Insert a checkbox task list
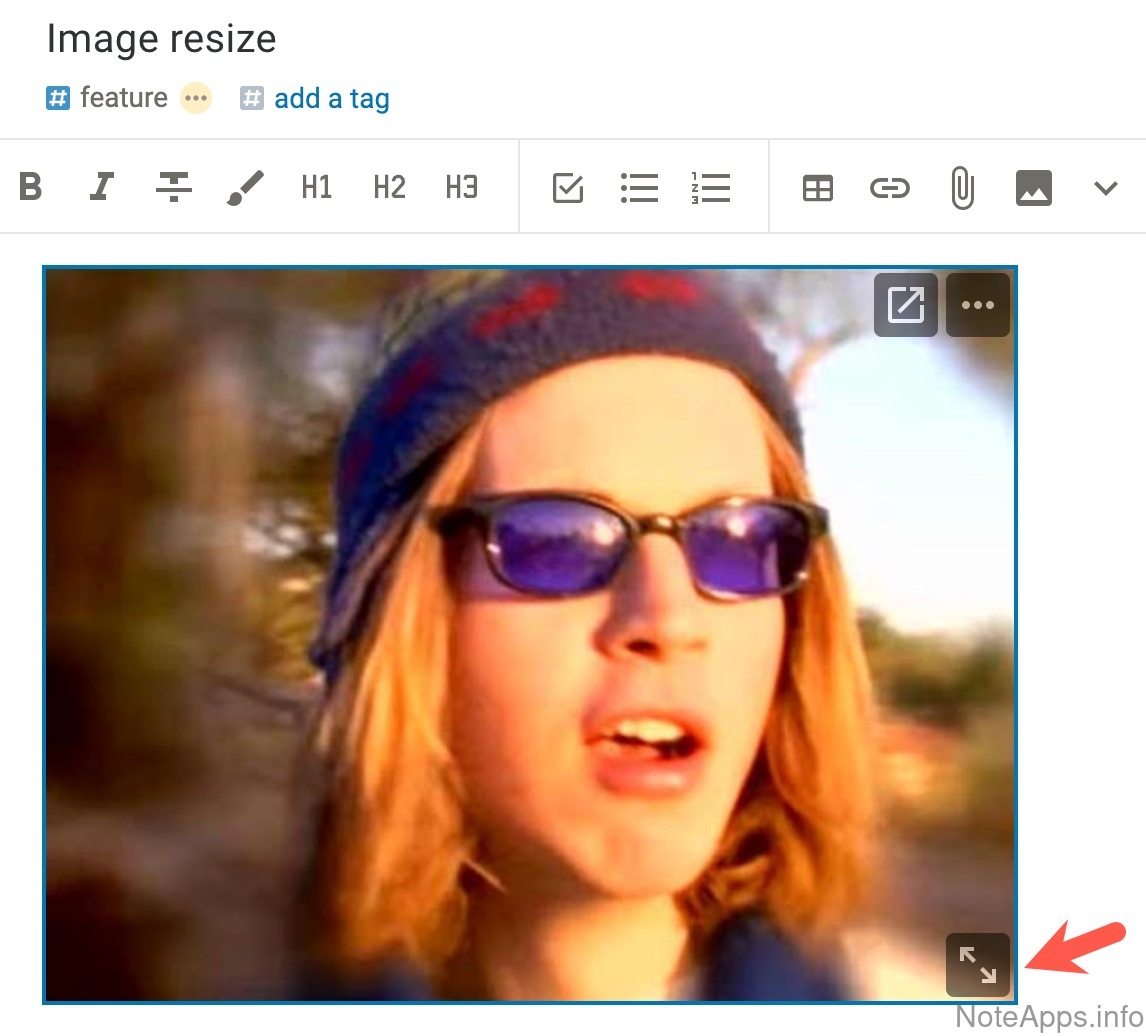Screen dimensions: 1146x1036 click(568, 187)
